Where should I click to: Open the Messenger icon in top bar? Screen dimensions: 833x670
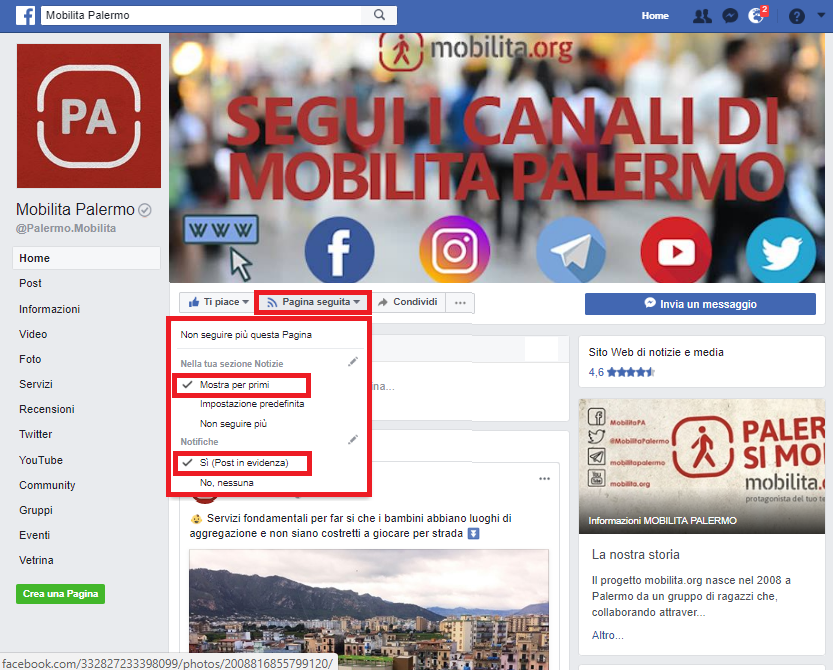point(730,16)
